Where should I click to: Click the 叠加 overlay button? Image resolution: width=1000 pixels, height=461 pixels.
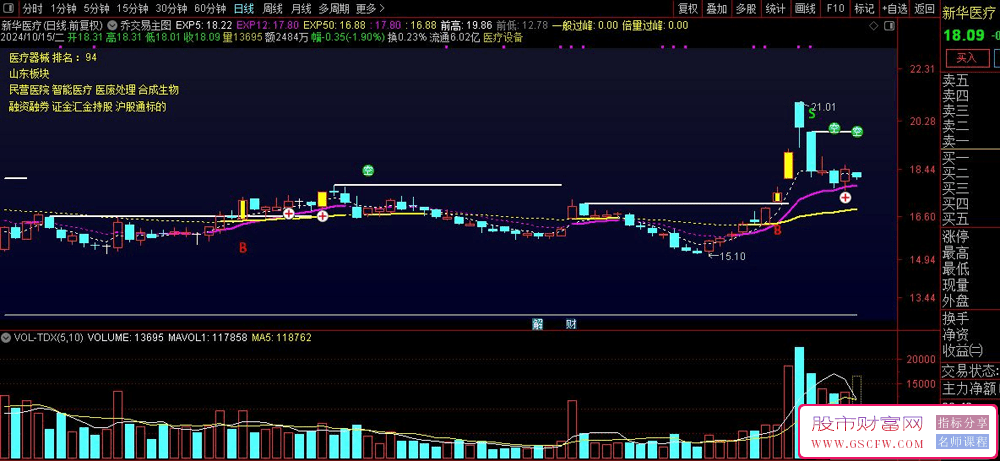(716, 9)
